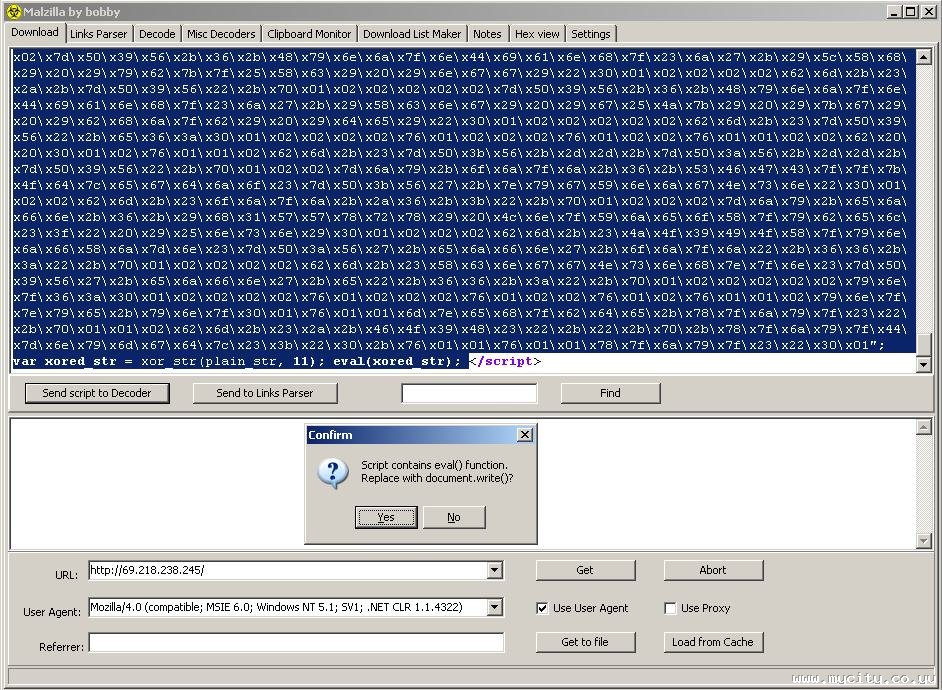This screenshot has height=690, width=942.
Task: Switch to the Clipboard Monitor tab
Action: click(x=309, y=34)
